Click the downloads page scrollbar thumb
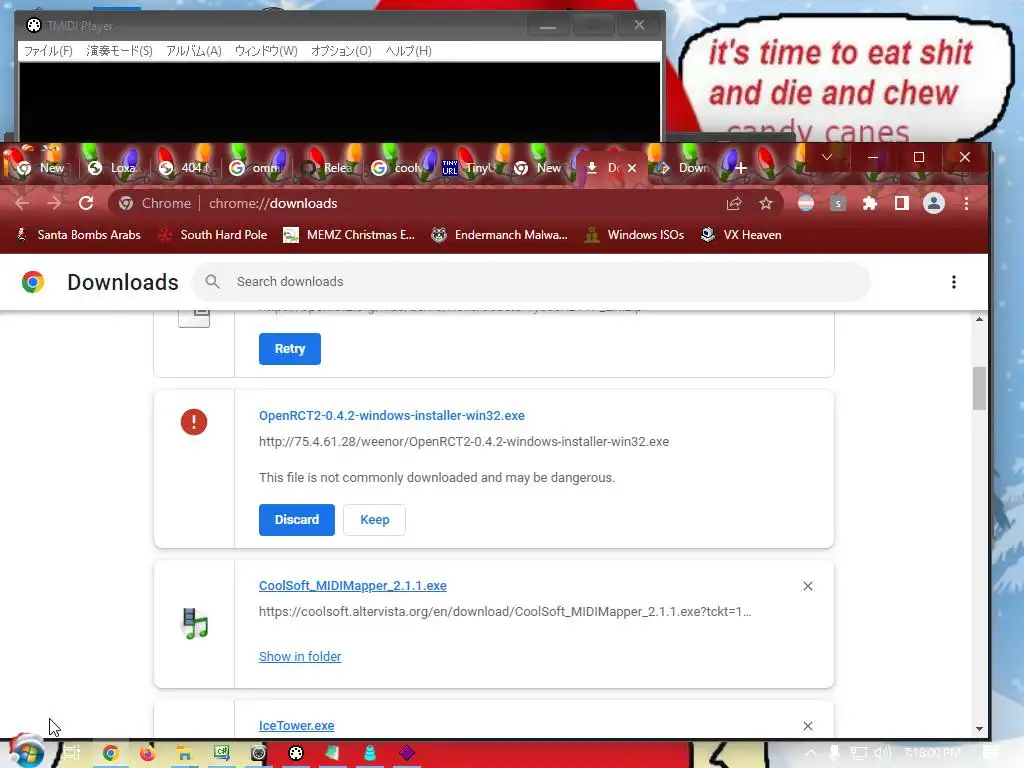1024x768 pixels. tap(979, 389)
